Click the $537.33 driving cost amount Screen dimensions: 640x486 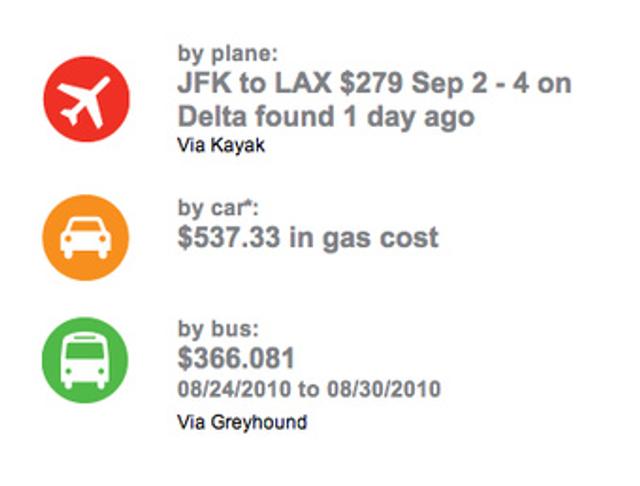(x=229, y=238)
